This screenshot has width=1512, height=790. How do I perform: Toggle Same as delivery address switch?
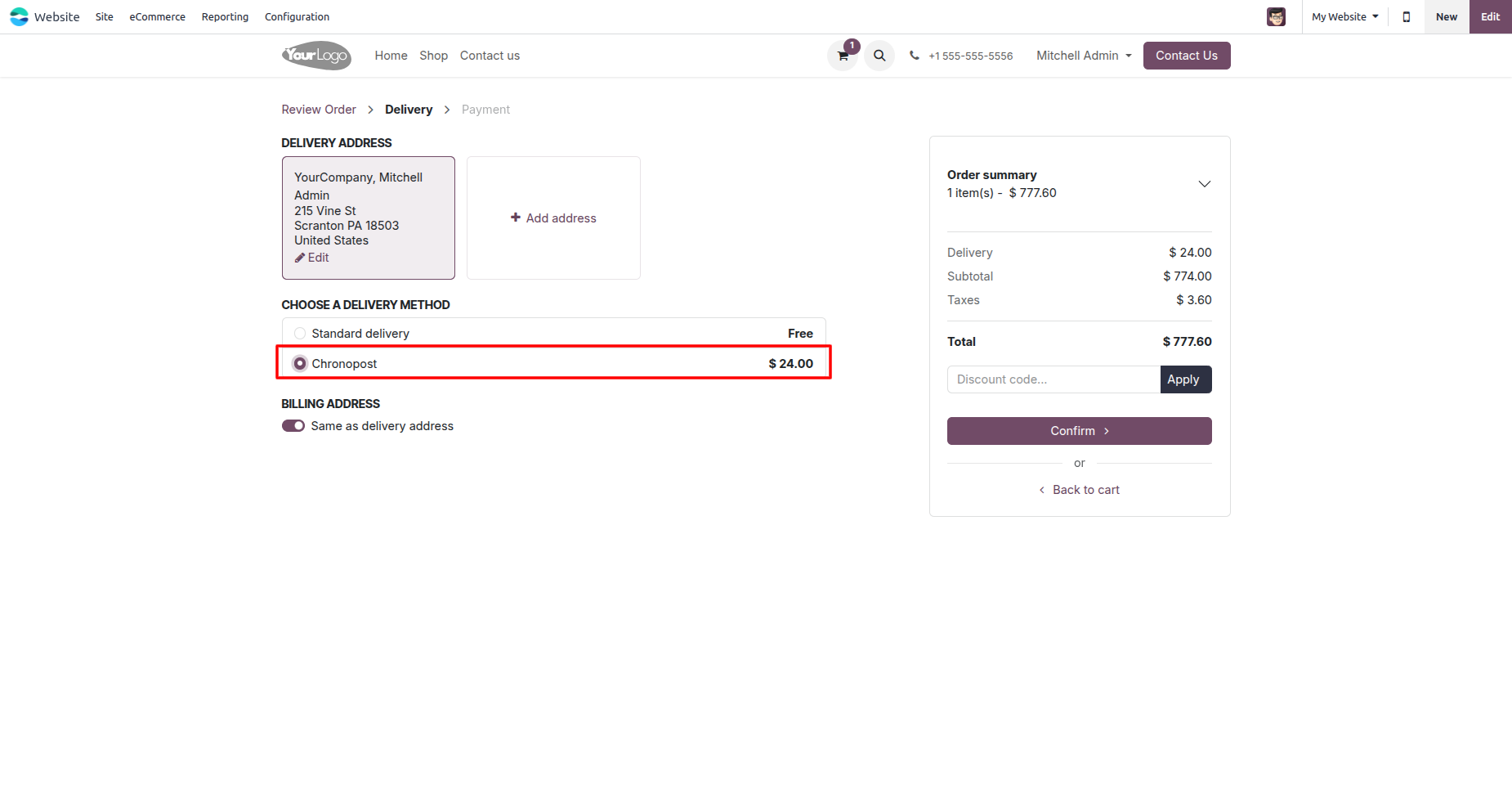(x=293, y=426)
